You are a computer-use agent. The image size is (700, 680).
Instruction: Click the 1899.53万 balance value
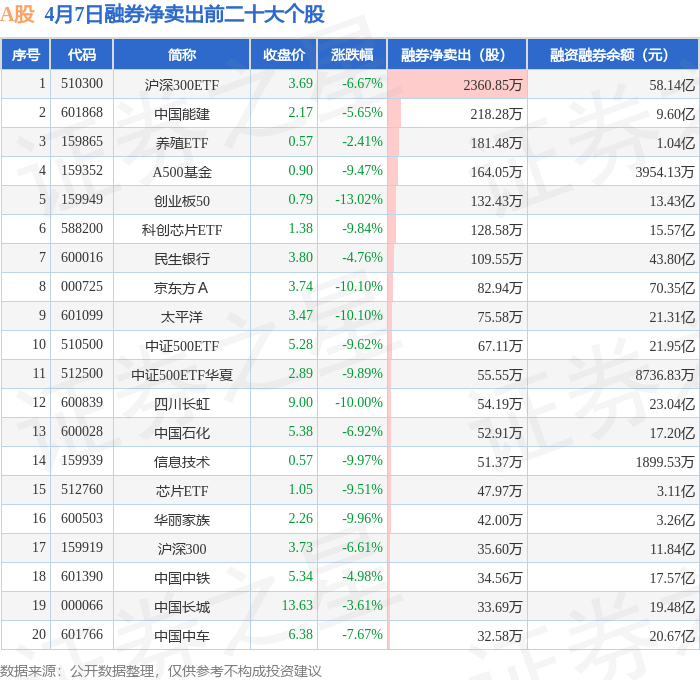[x=665, y=462]
